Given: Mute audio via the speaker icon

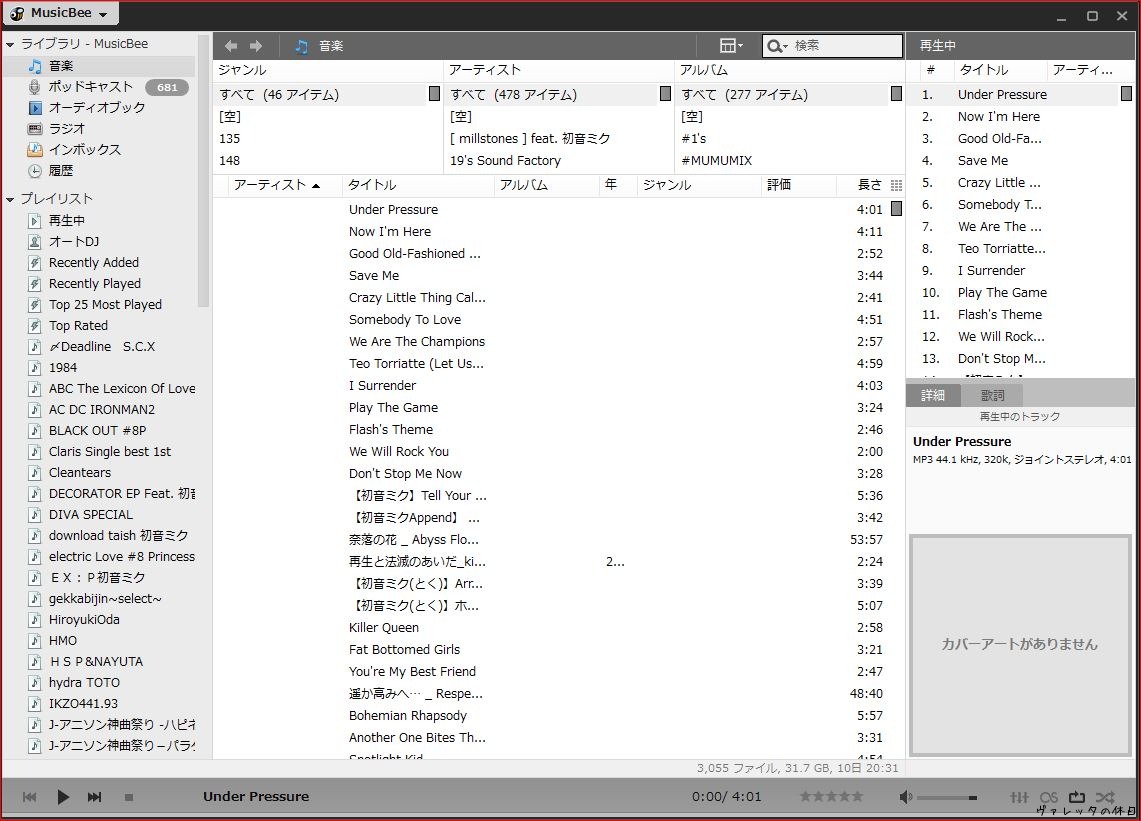Looking at the screenshot, I should [905, 797].
